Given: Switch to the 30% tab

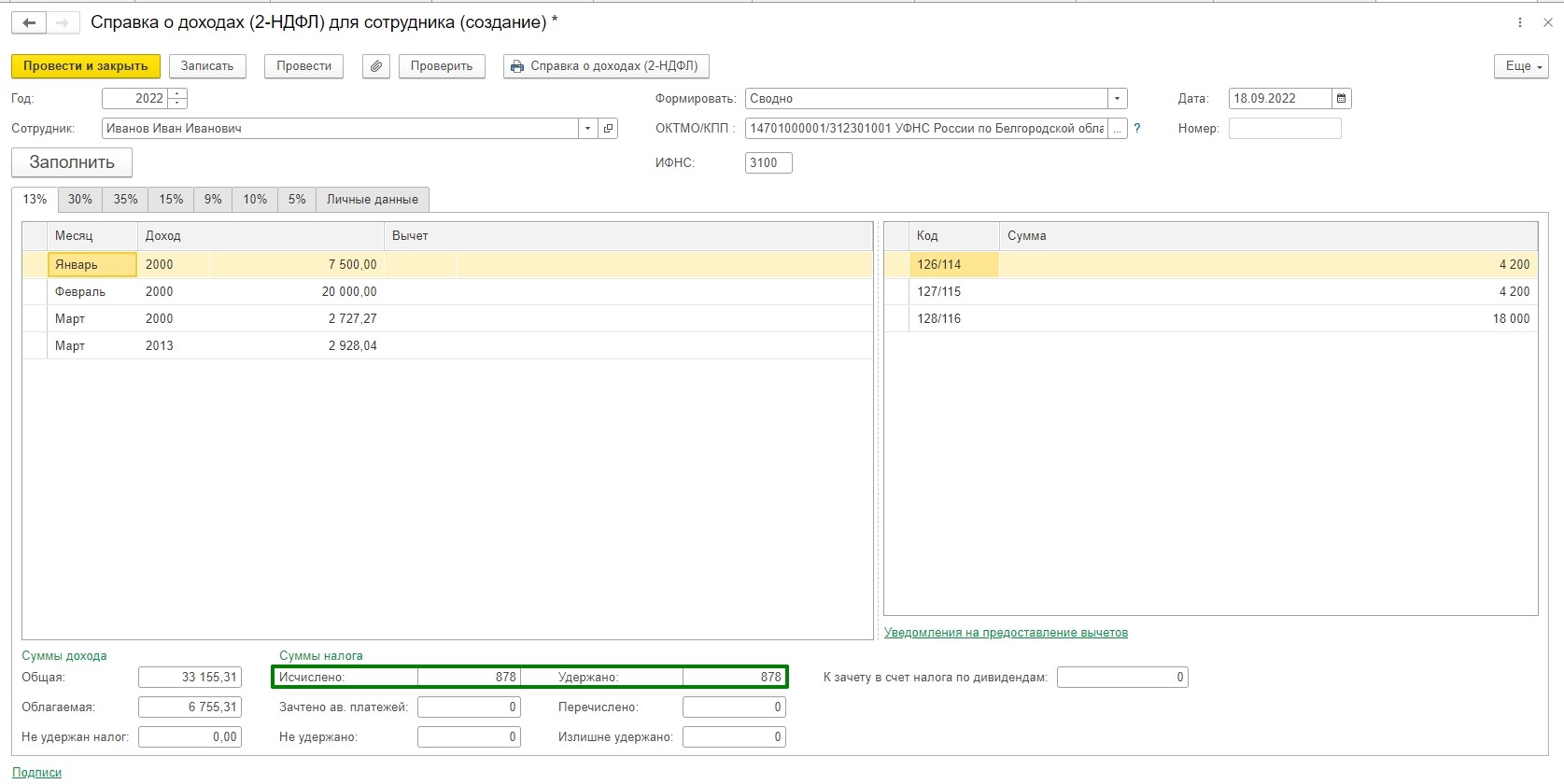Looking at the screenshot, I should tap(80, 200).
